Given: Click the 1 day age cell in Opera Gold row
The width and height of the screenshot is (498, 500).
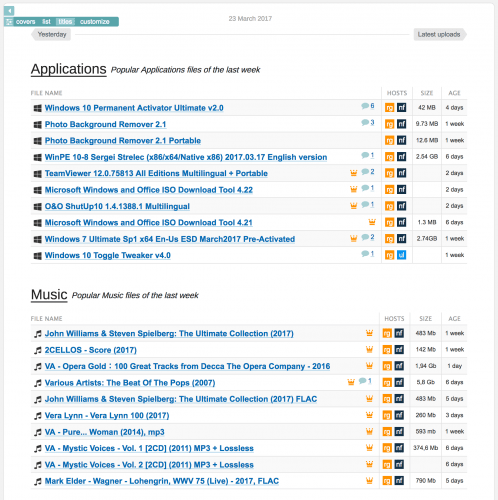Looking at the screenshot, I should click(454, 366).
